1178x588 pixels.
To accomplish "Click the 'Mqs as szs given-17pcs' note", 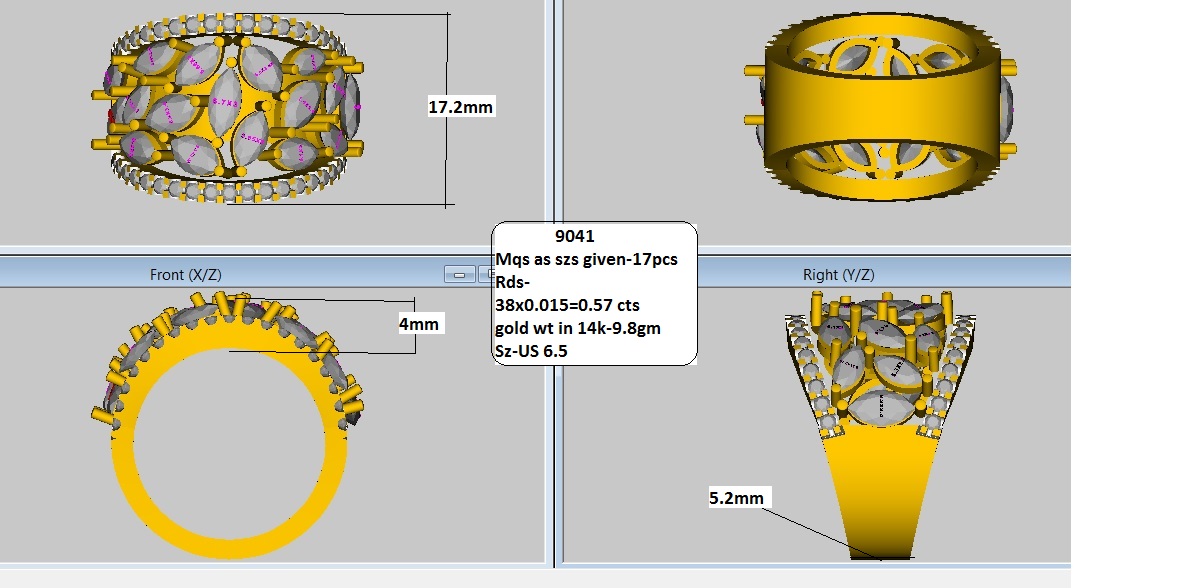I will click(x=587, y=259).
